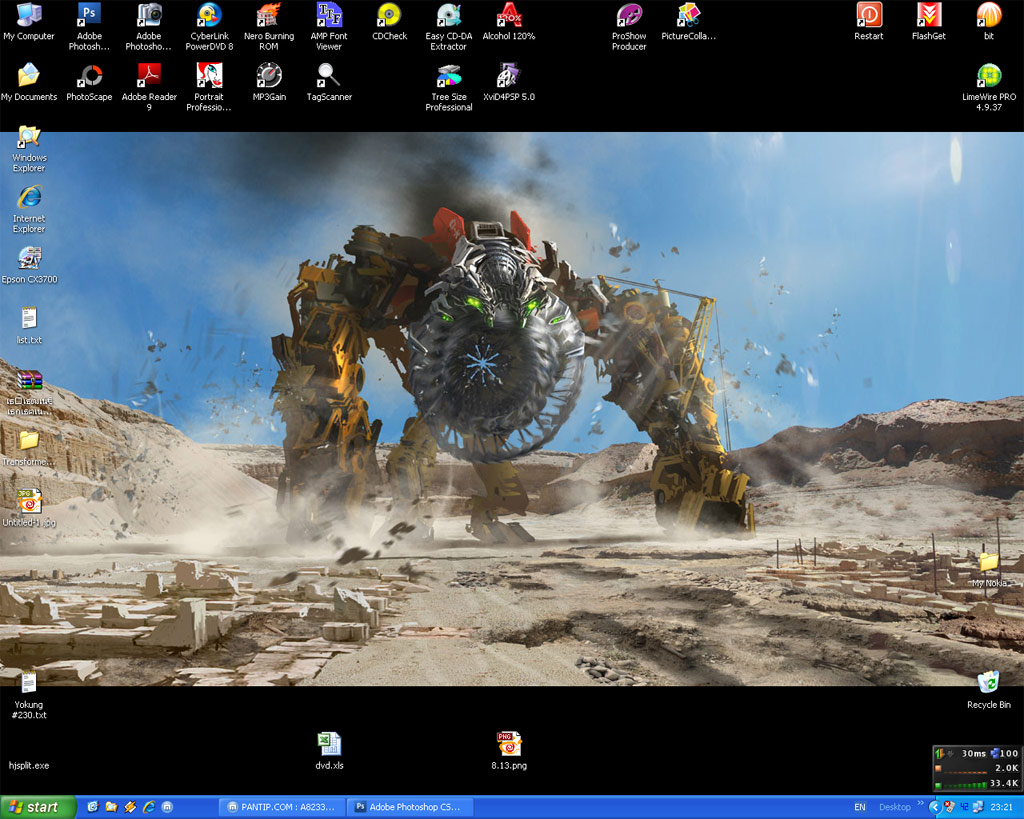The width and height of the screenshot is (1024, 819).
Task: Click the hjsplit.exe file label
Action: [29, 765]
